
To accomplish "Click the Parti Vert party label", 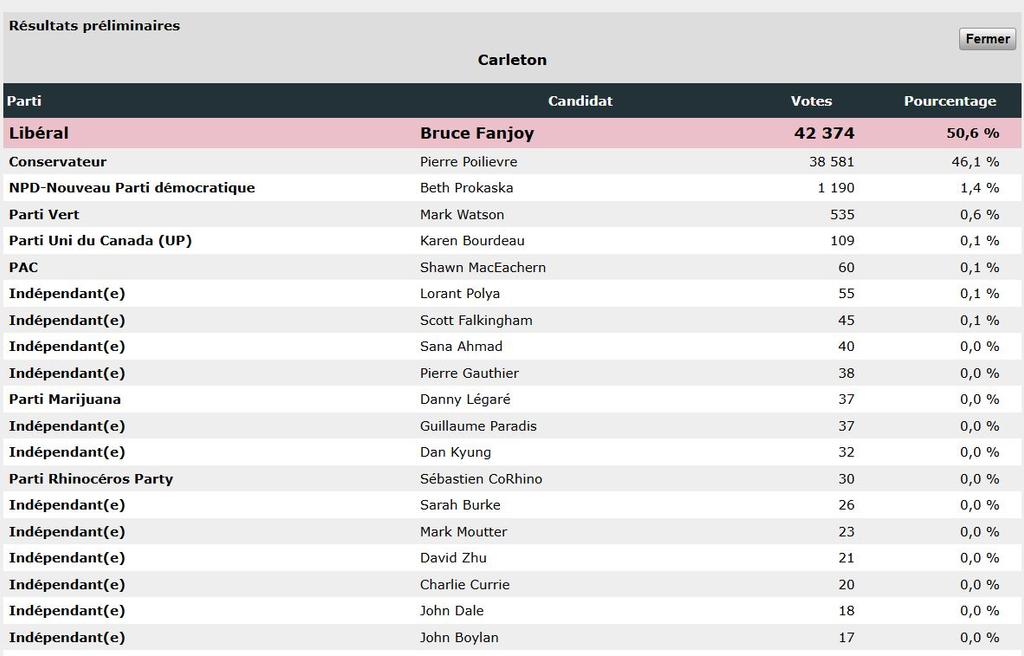I will [x=44, y=214].
